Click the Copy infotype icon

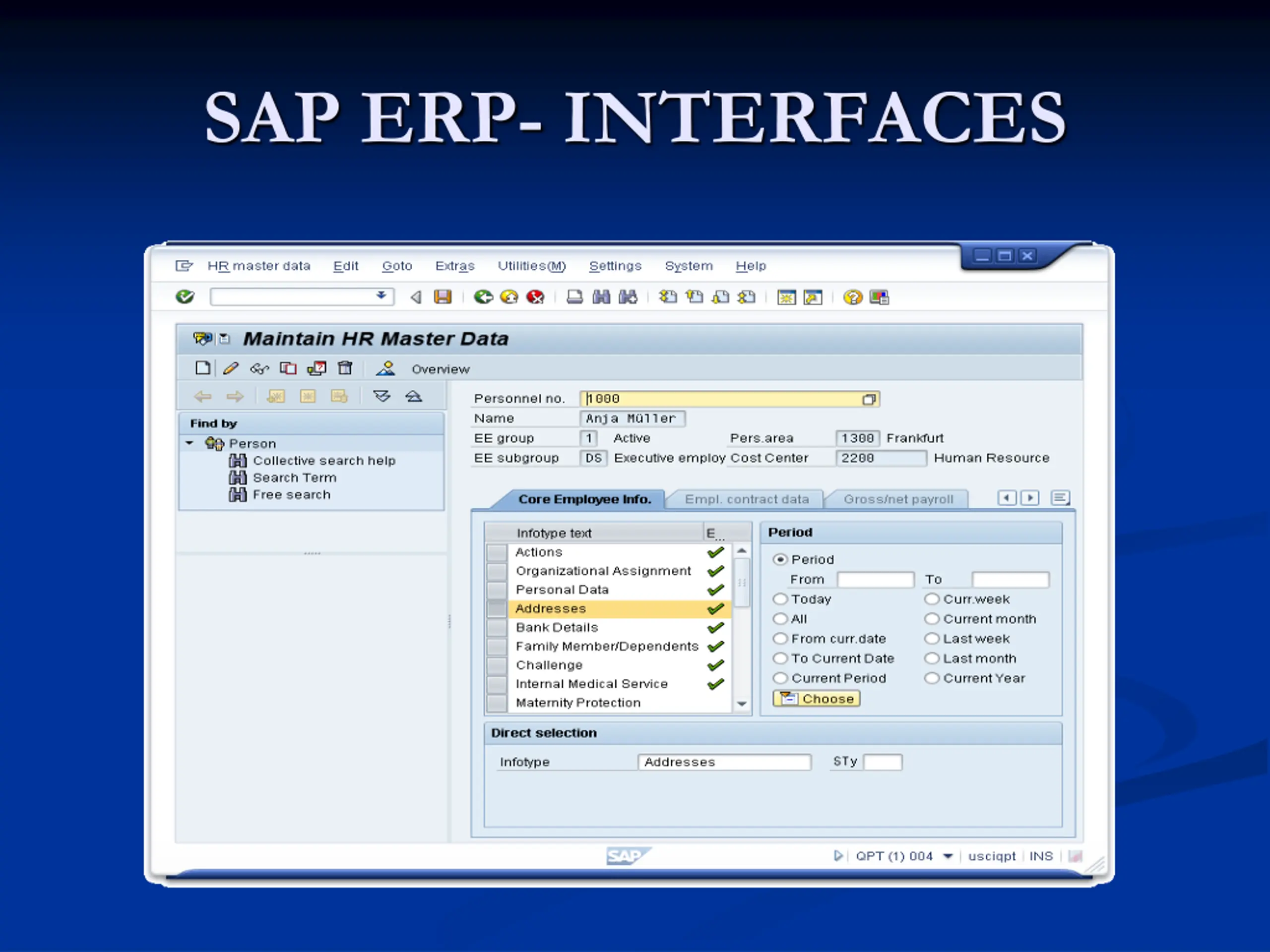tap(288, 368)
